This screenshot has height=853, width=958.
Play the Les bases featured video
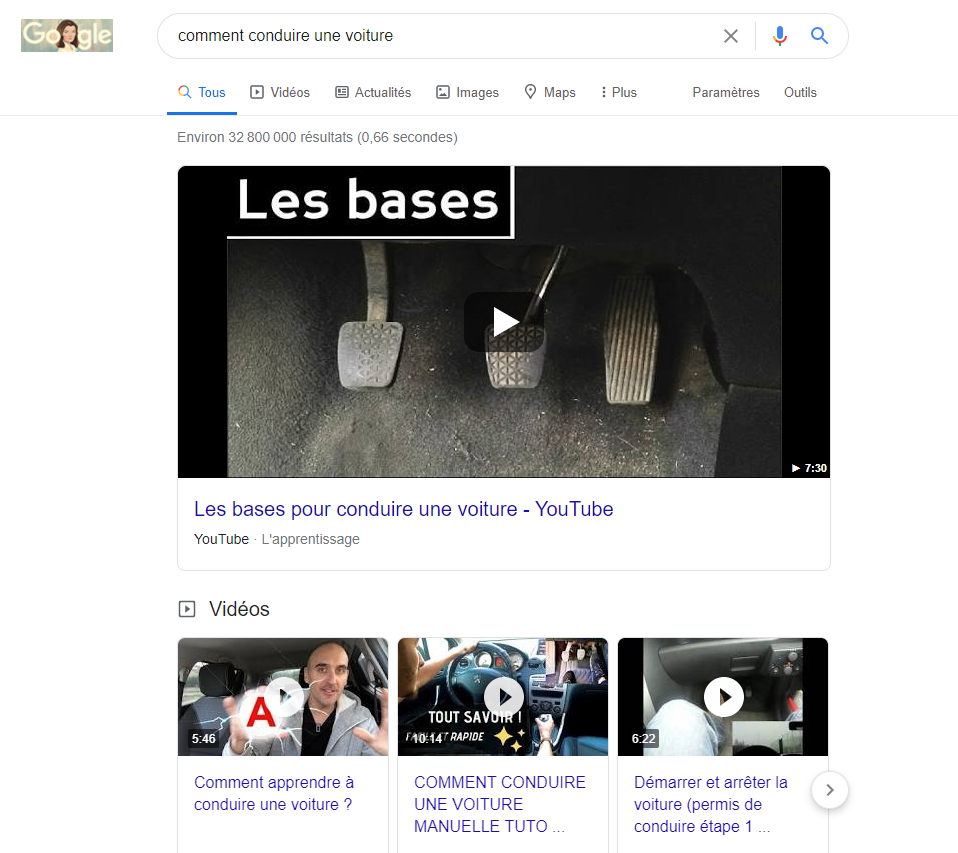pos(504,322)
